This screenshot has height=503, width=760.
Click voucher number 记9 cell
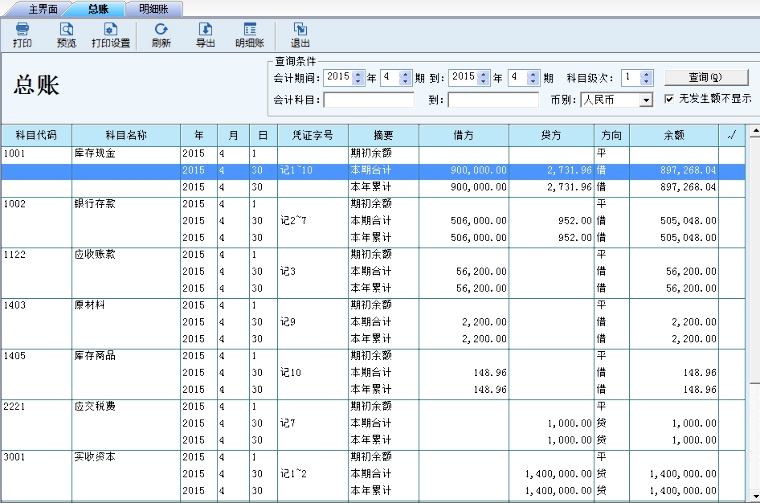pos(313,322)
